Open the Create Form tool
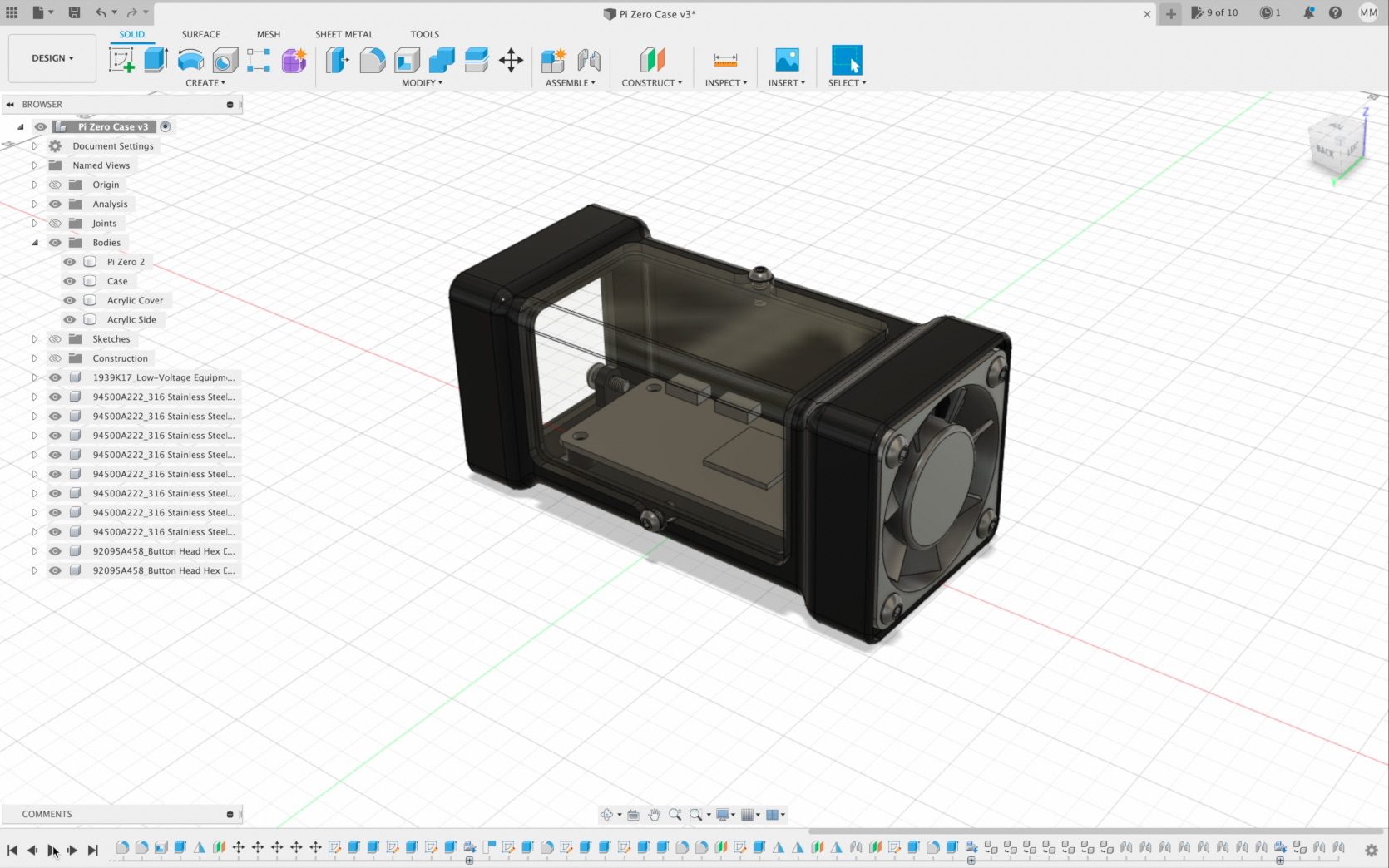Image resolution: width=1389 pixels, height=868 pixels. [293, 60]
